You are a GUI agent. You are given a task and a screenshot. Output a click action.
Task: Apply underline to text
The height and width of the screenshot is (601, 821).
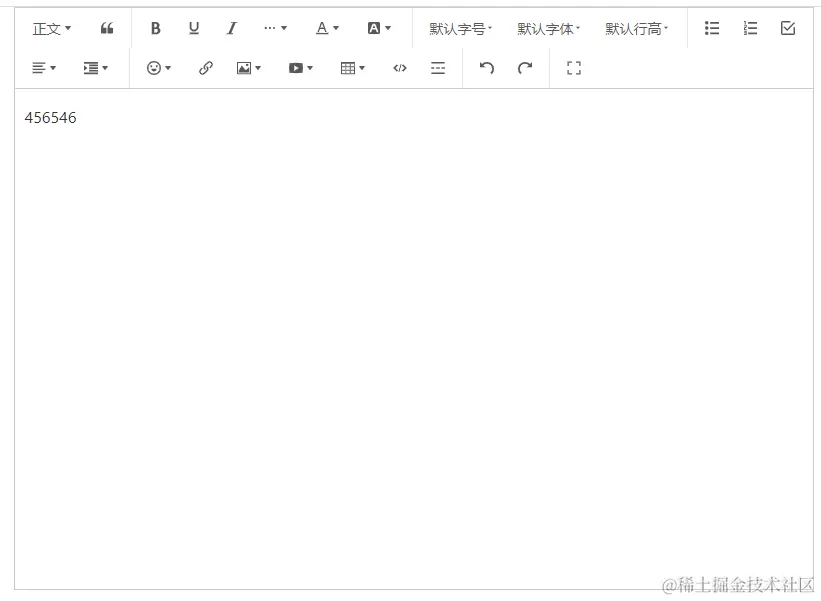click(x=193, y=28)
